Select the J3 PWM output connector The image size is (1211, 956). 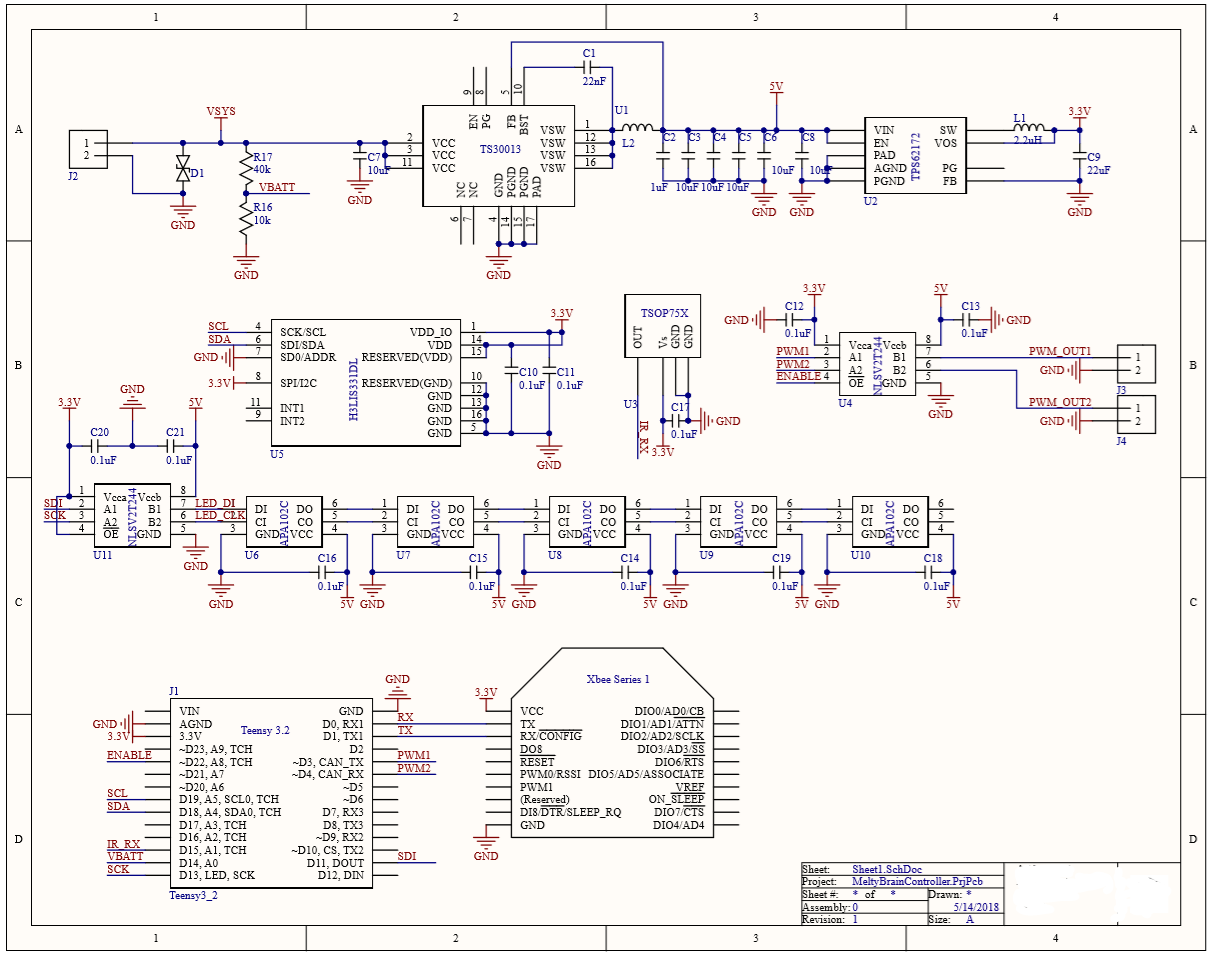[x=1136, y=363]
